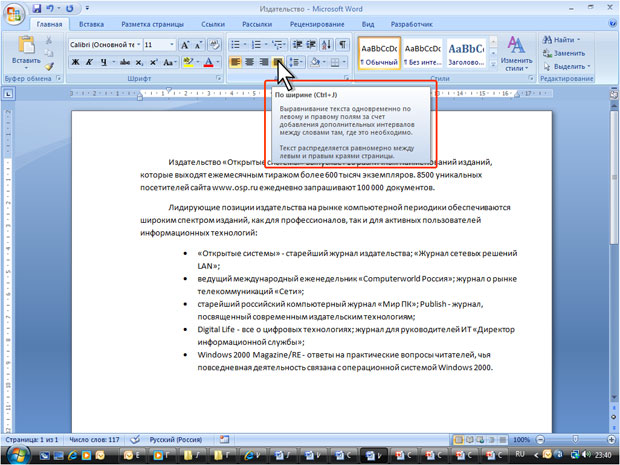The image size is (620, 465).
Task: Apply strikethrough formatting
Action: [x=125, y=62]
